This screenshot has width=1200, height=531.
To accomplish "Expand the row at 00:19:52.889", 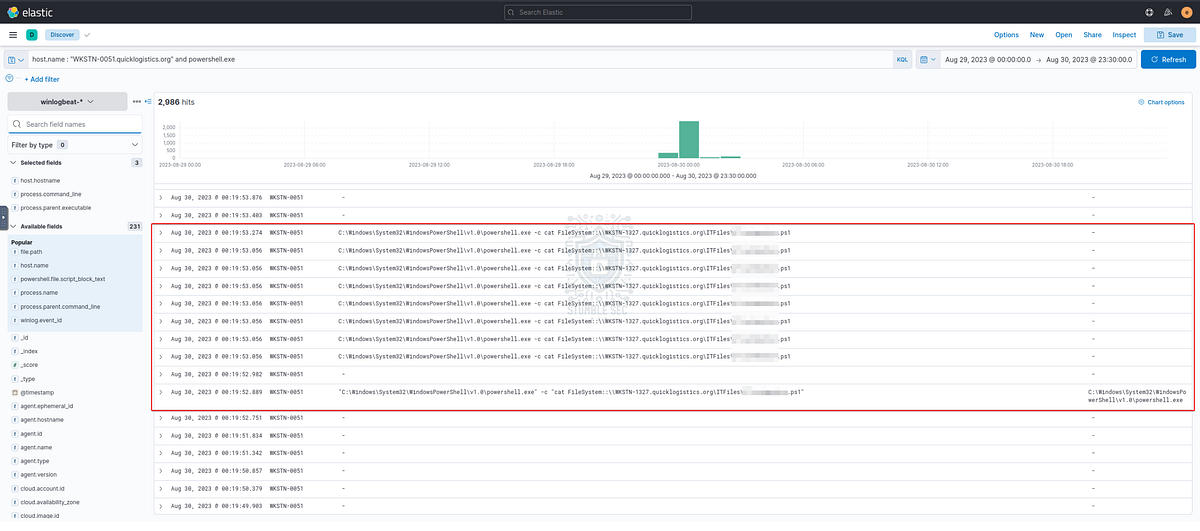I will click(x=162, y=393).
